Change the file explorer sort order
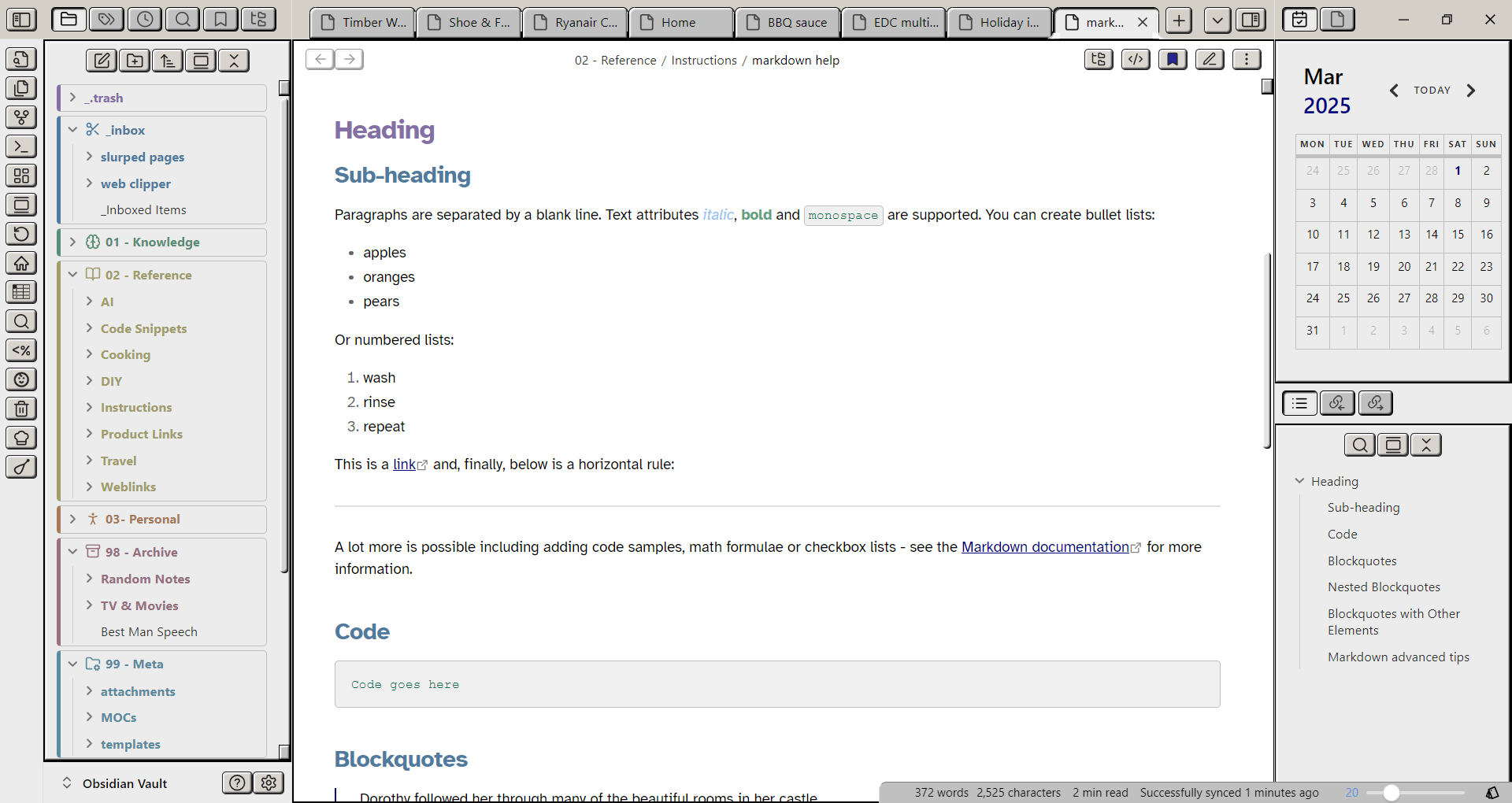The image size is (1512, 803). pos(168,61)
